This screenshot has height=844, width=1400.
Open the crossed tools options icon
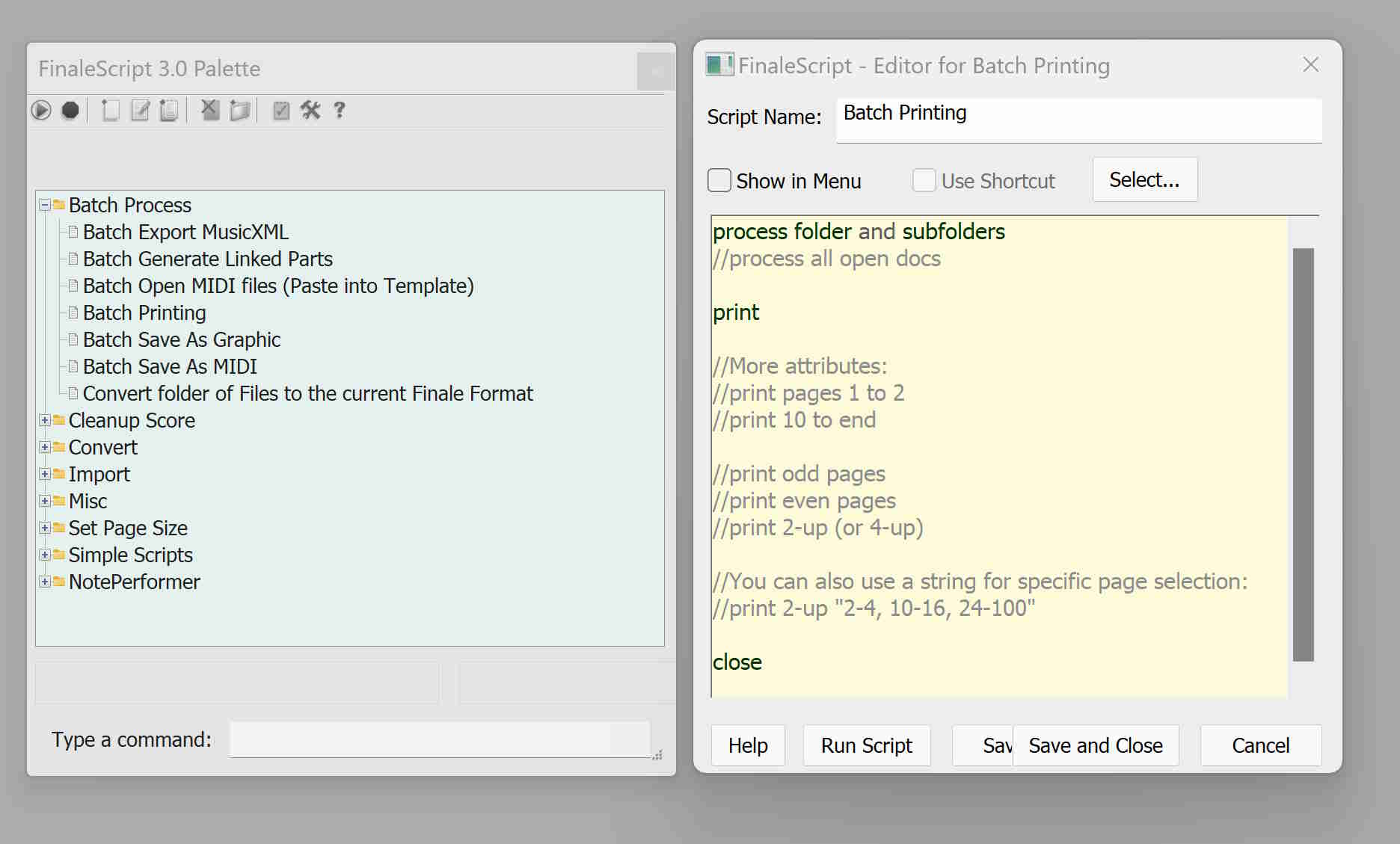pyautogui.click(x=310, y=111)
